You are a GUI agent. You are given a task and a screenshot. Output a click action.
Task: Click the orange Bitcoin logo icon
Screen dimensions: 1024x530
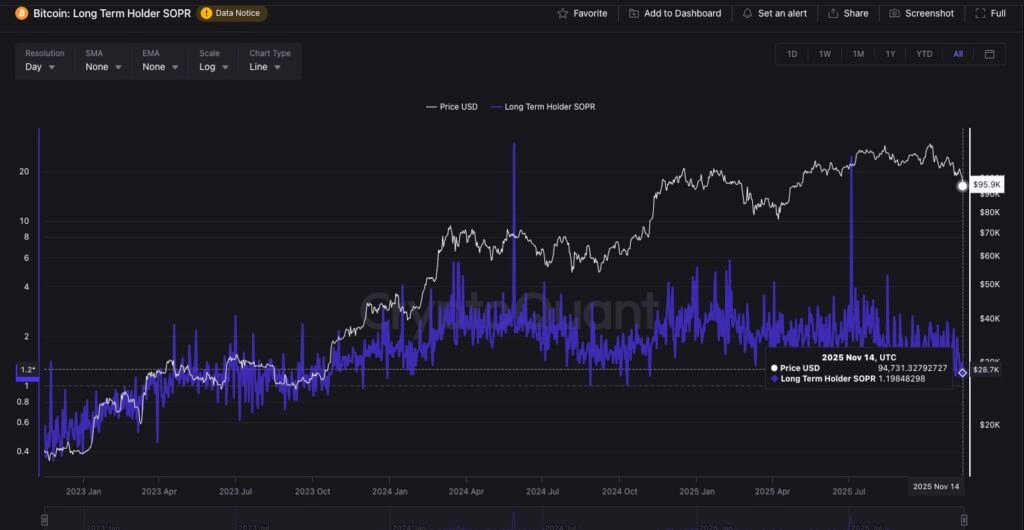pyautogui.click(x=21, y=14)
